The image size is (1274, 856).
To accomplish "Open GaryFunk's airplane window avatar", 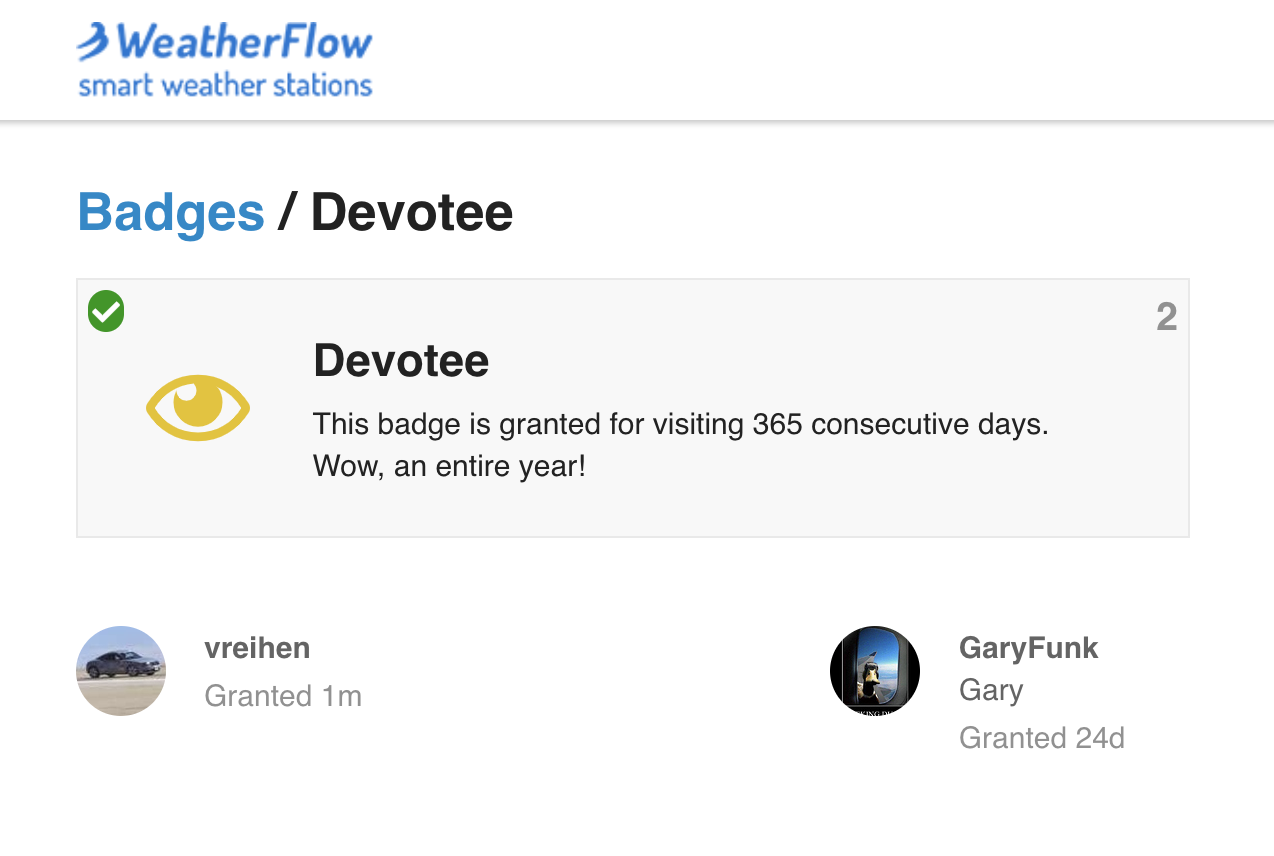I will [x=875, y=671].
